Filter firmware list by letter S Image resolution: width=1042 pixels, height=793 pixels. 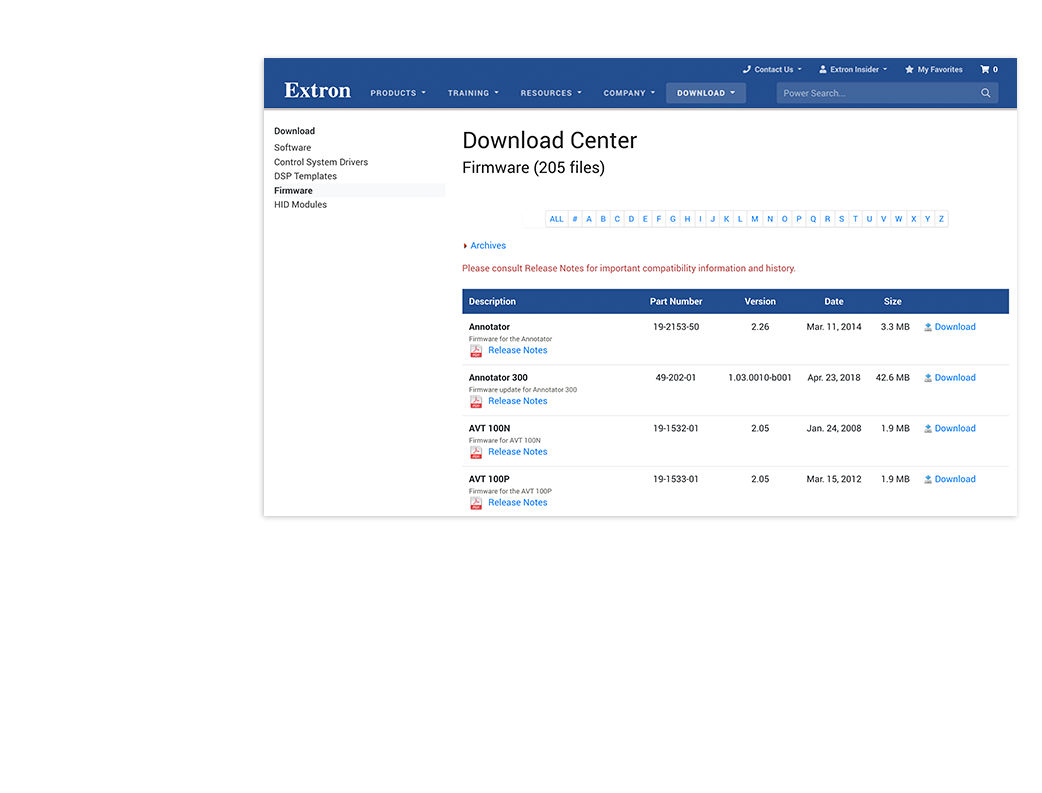coord(841,219)
